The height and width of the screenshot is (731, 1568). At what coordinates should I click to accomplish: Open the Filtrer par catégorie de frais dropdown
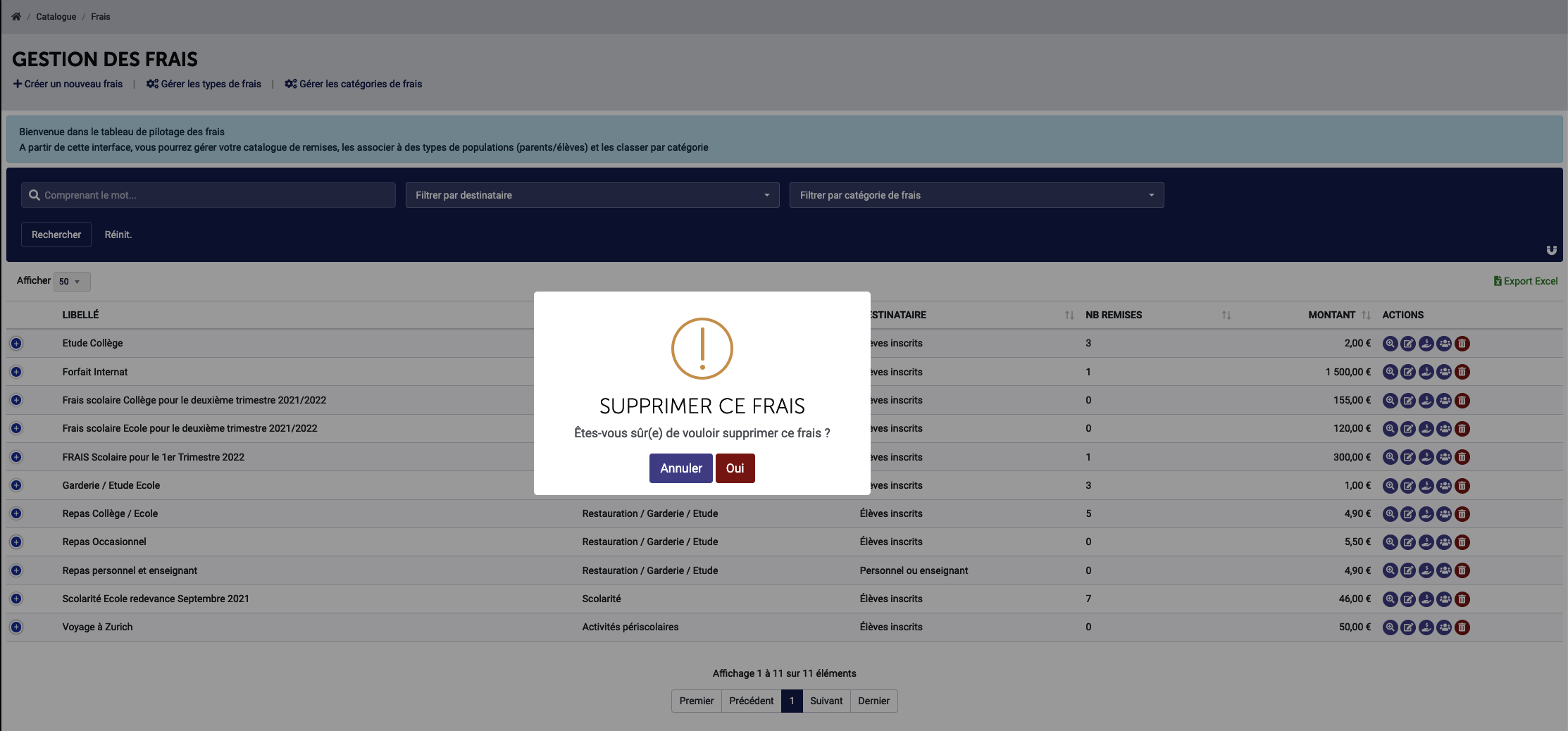976,195
